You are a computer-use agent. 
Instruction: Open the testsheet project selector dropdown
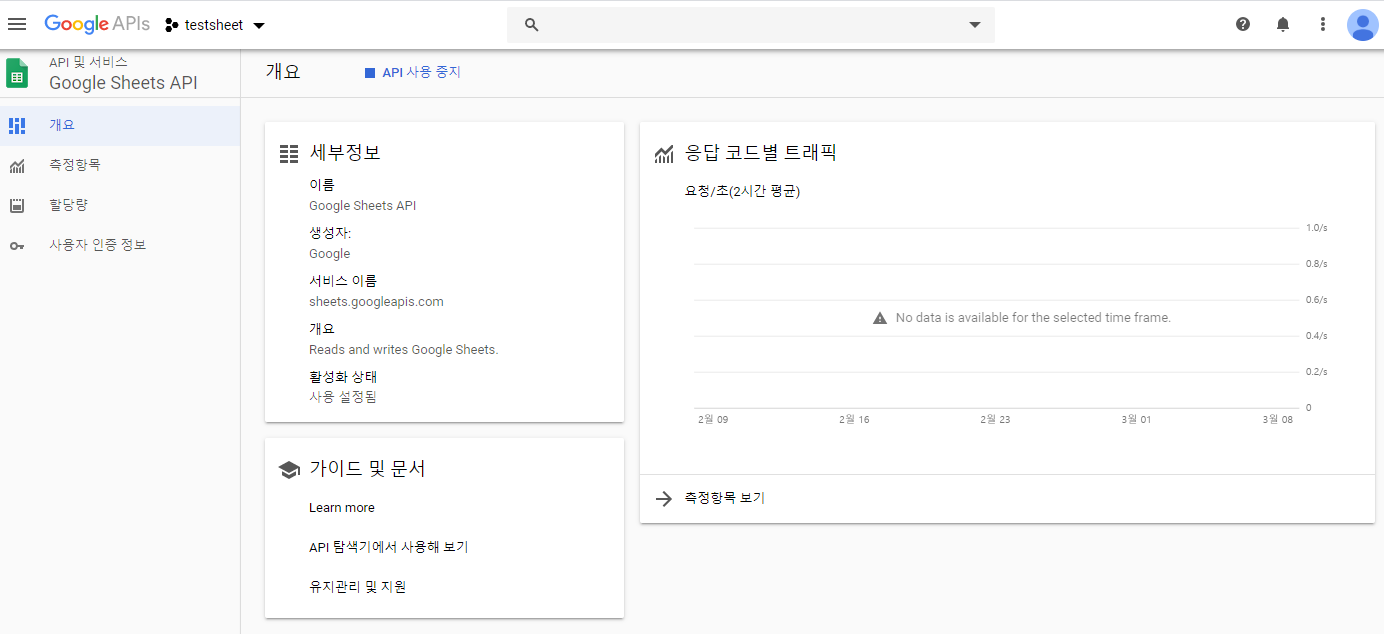click(x=215, y=25)
